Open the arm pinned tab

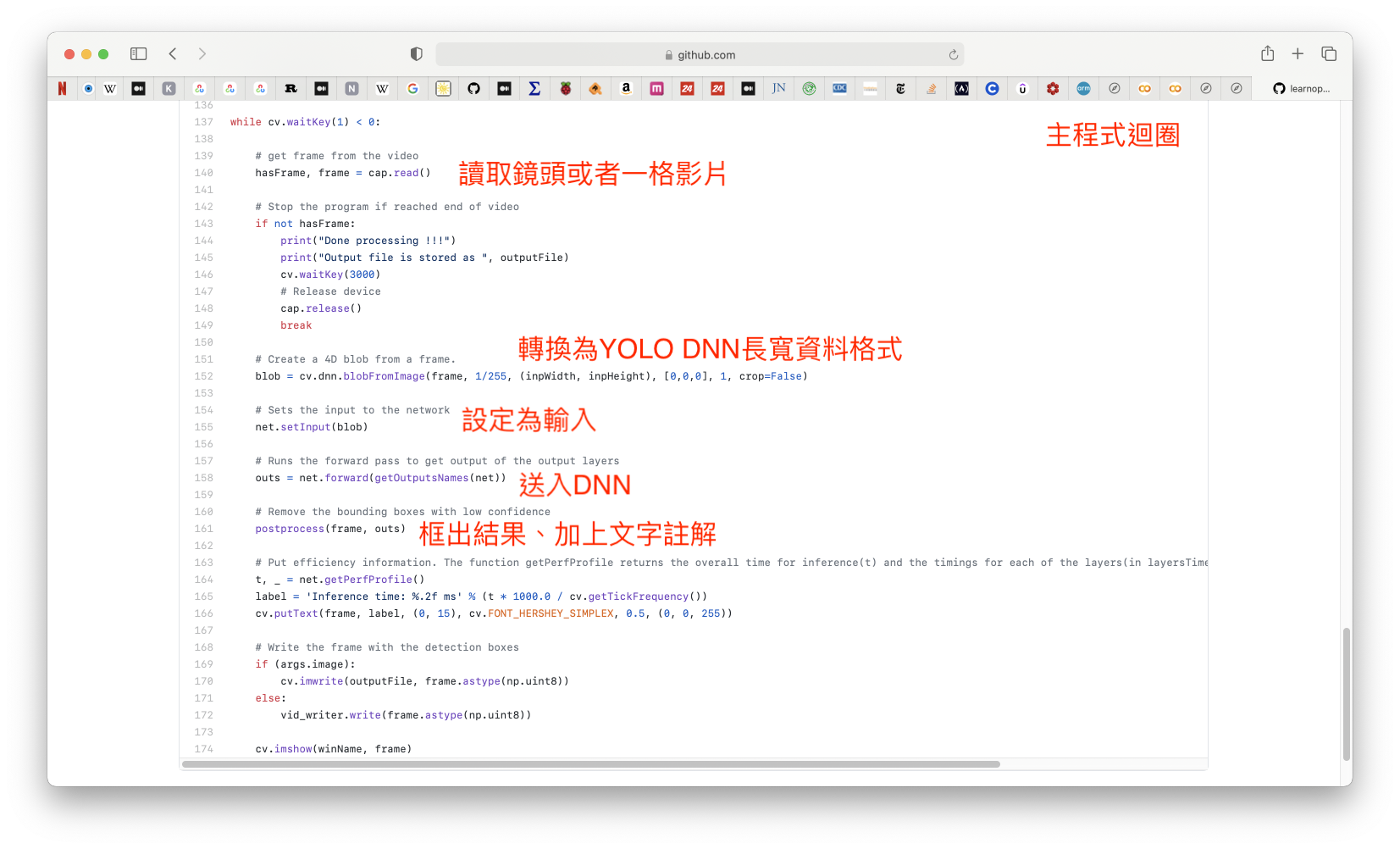(x=1083, y=88)
